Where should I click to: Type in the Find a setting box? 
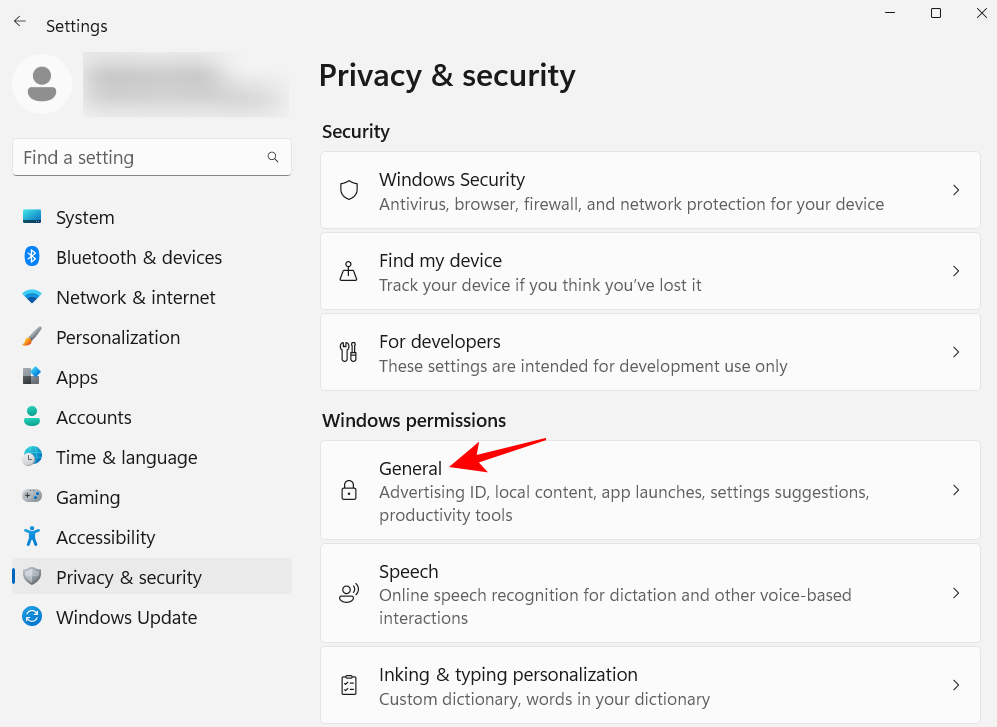point(140,157)
